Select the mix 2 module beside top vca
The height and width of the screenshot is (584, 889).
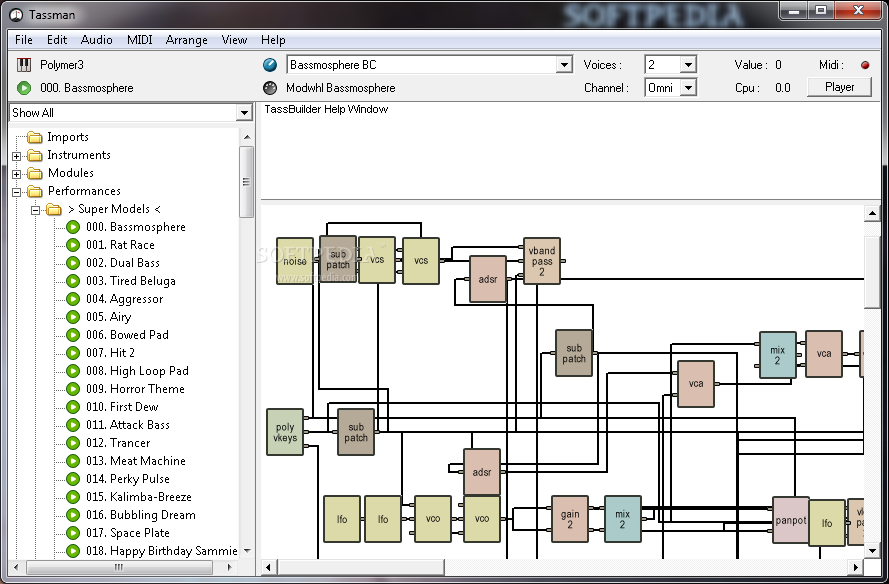777,355
